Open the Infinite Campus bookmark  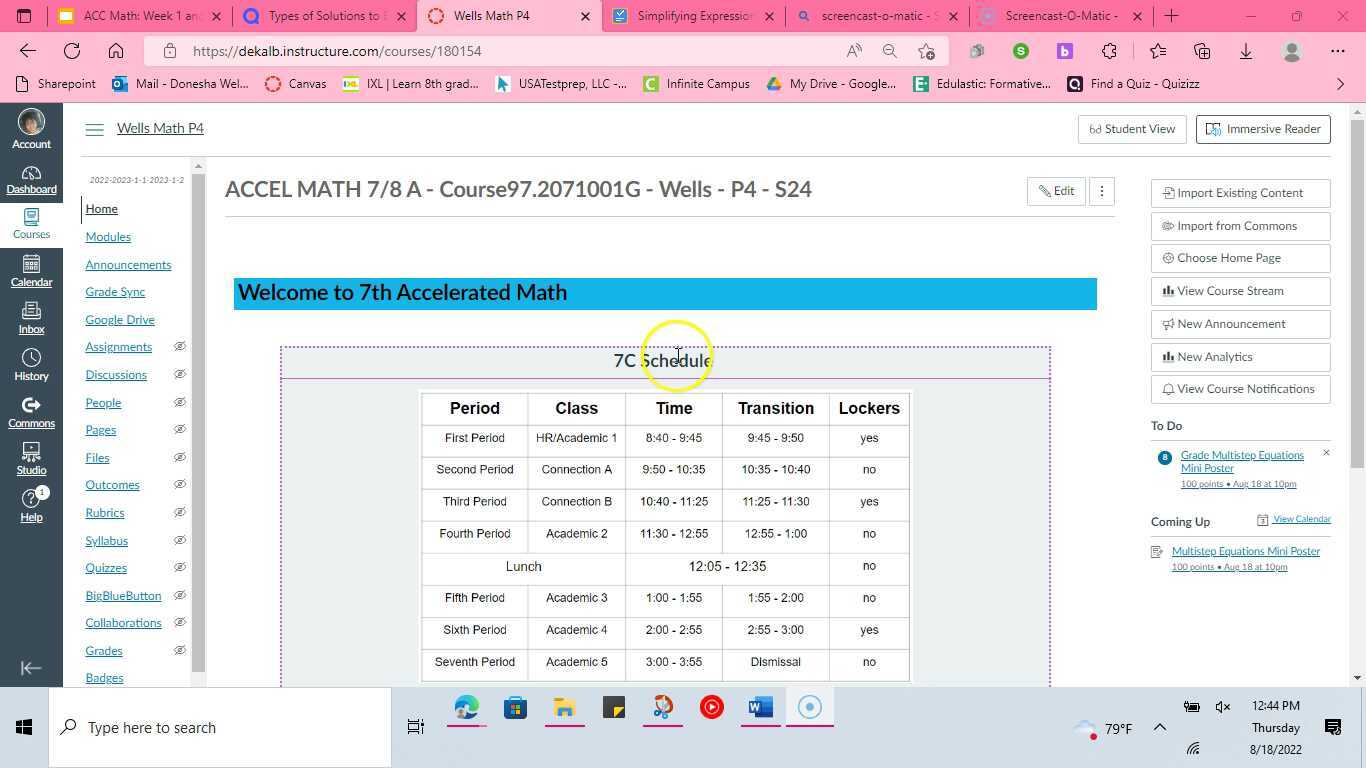tap(697, 84)
